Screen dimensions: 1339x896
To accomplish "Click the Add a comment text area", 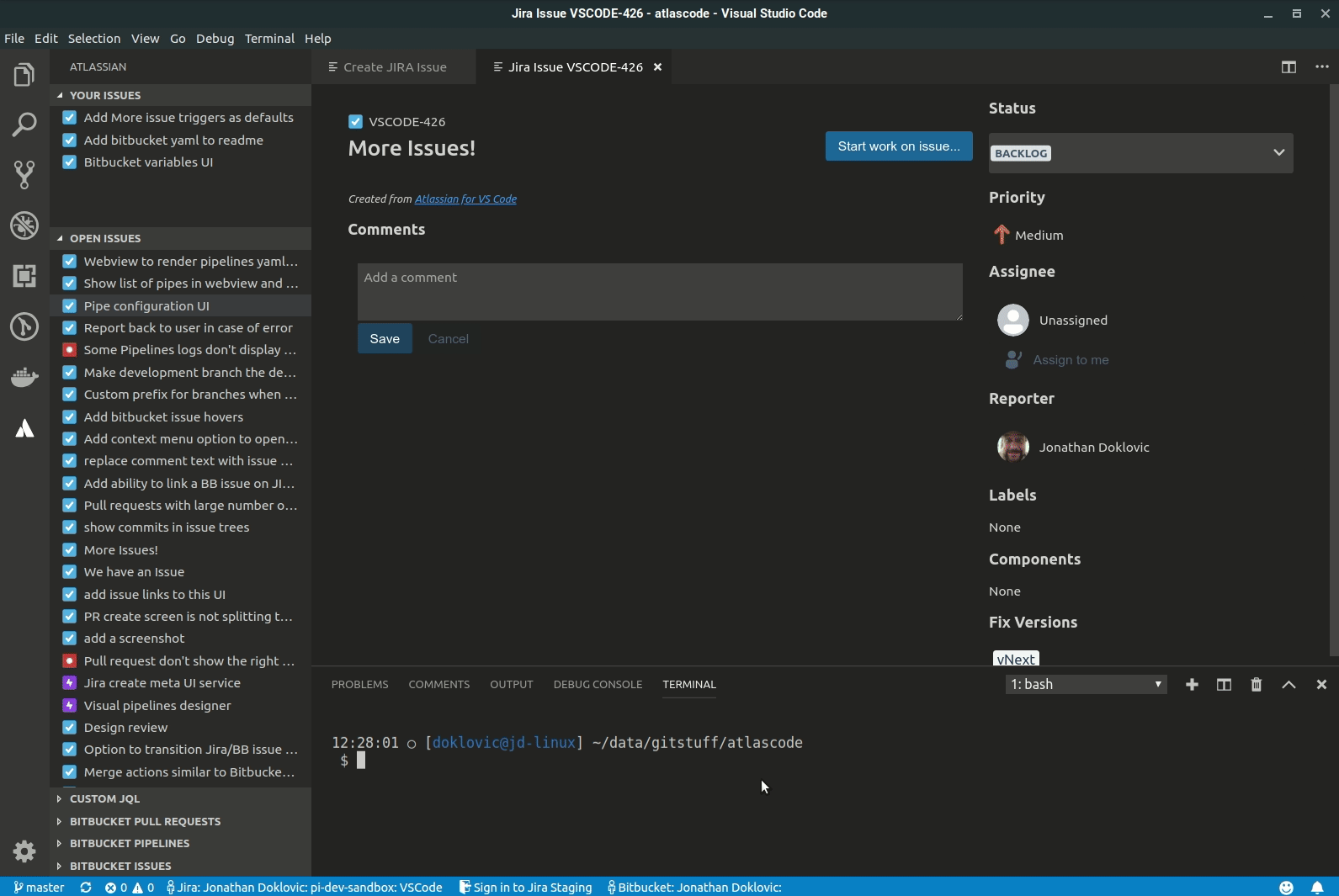I will pos(660,292).
